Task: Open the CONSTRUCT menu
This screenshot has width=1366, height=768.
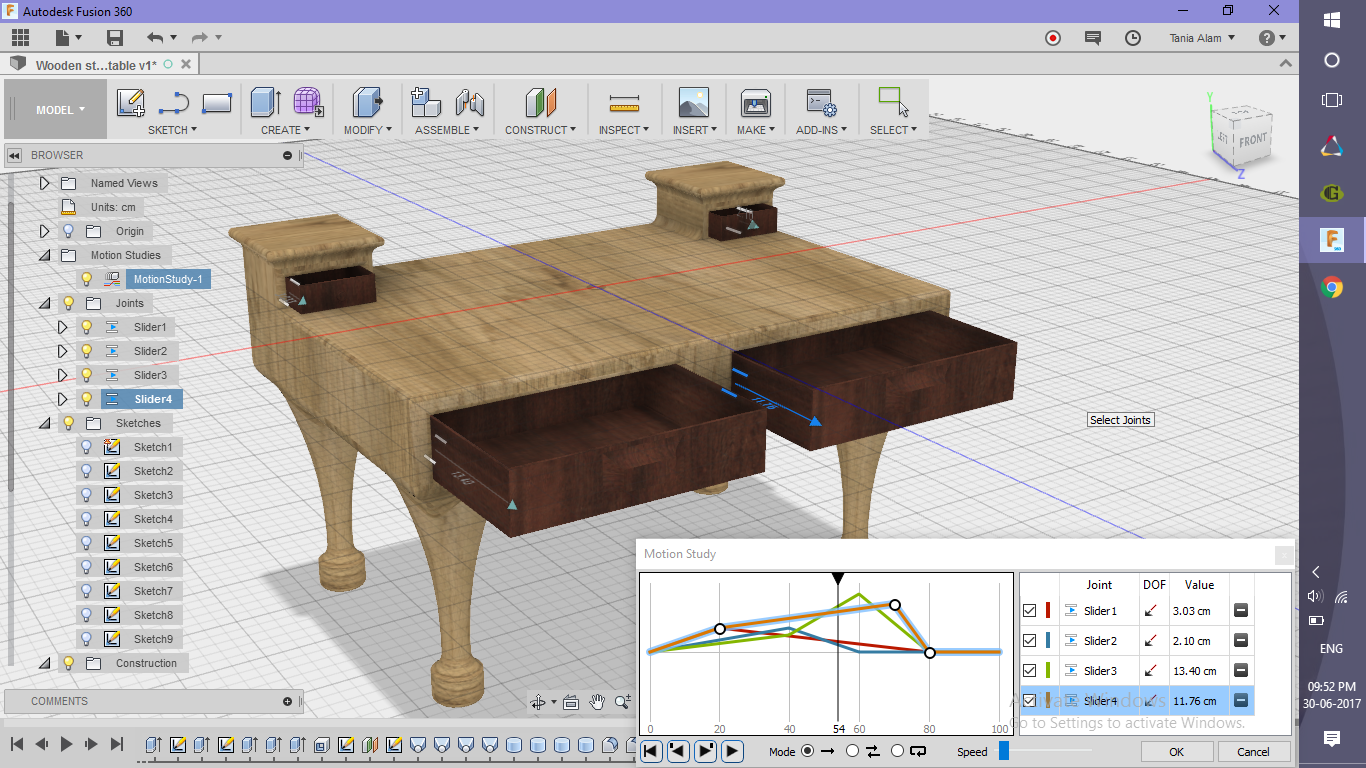Action: (x=540, y=130)
